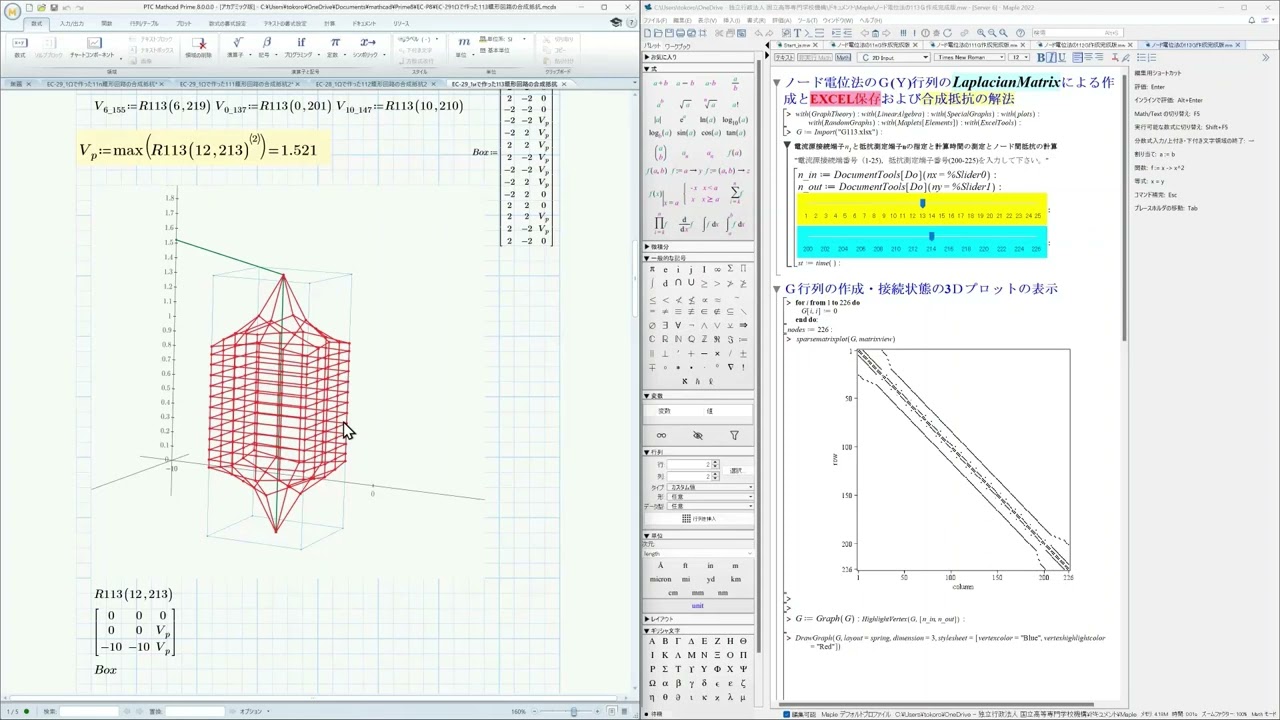Open the 2D Input style dropdown
The height and width of the screenshot is (720, 1280).
(894, 57)
